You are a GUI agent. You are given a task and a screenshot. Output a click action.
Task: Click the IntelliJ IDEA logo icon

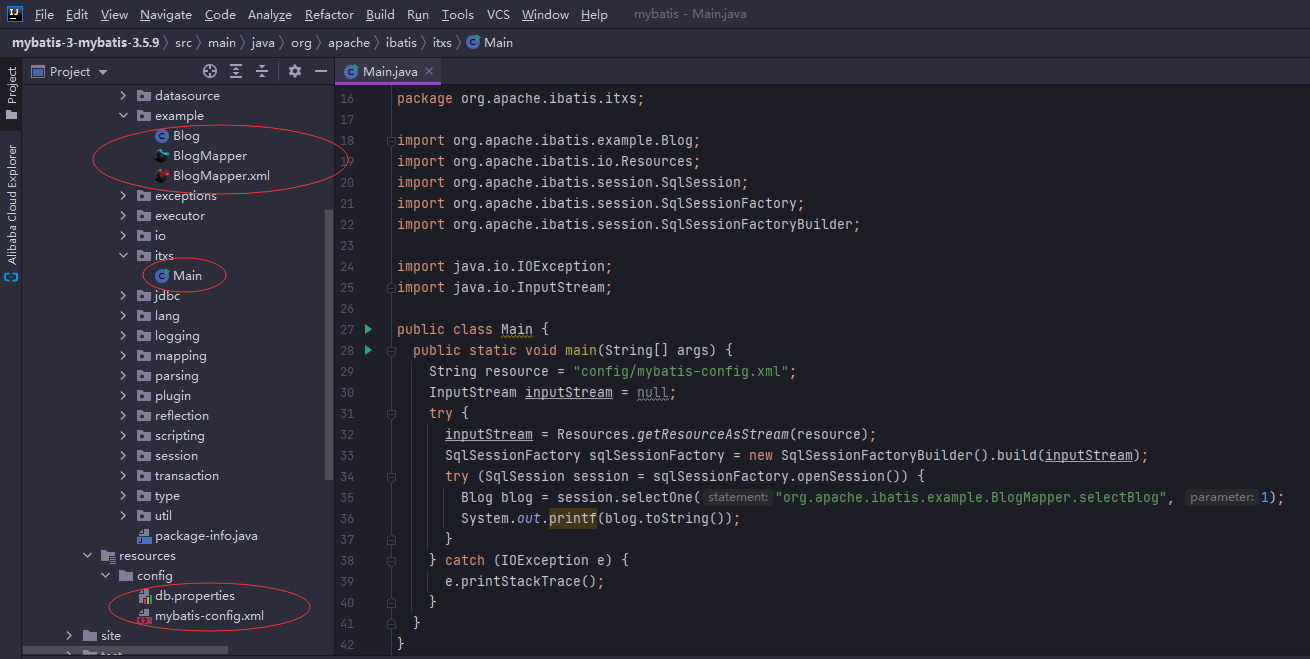tap(13, 14)
